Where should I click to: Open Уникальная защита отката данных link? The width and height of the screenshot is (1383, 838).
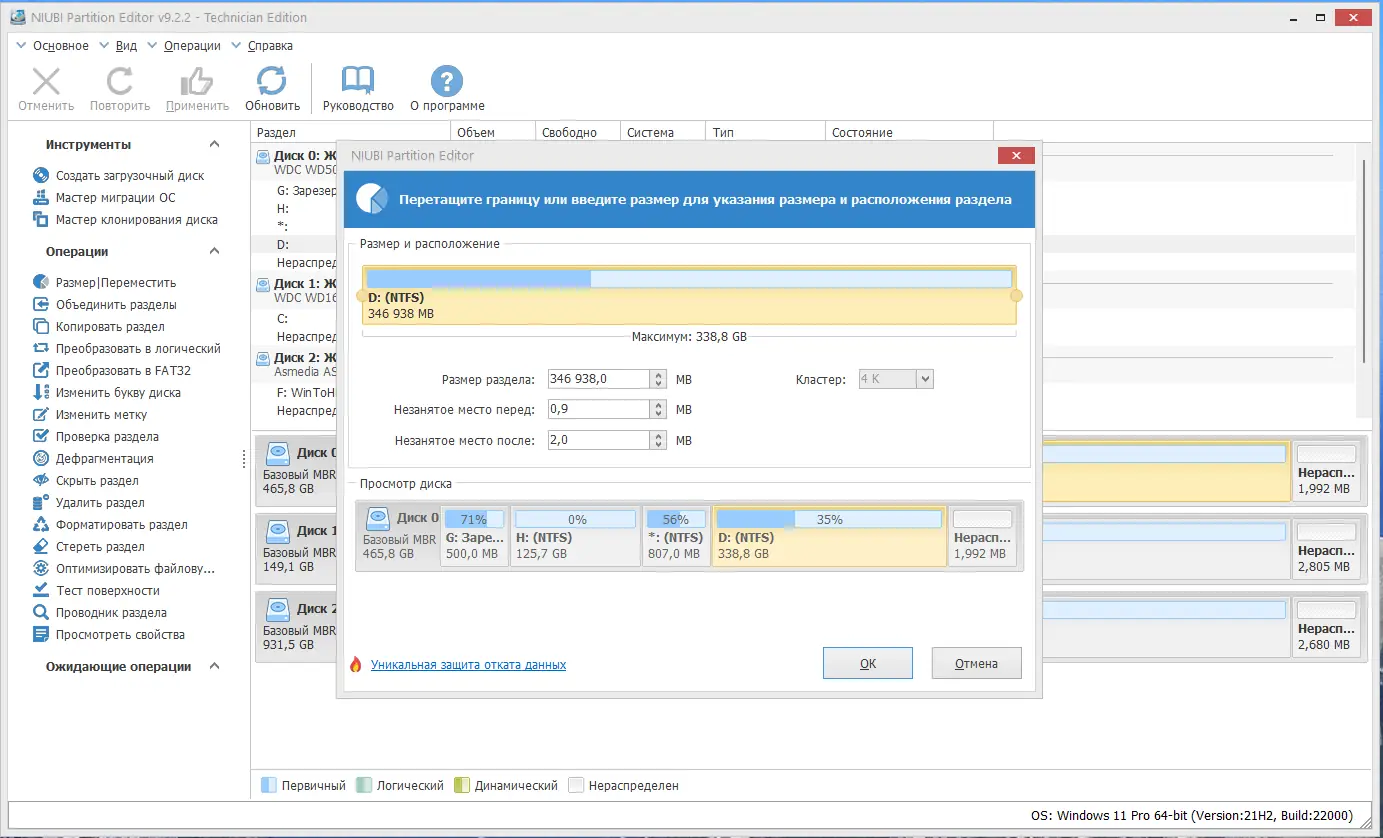(x=468, y=665)
